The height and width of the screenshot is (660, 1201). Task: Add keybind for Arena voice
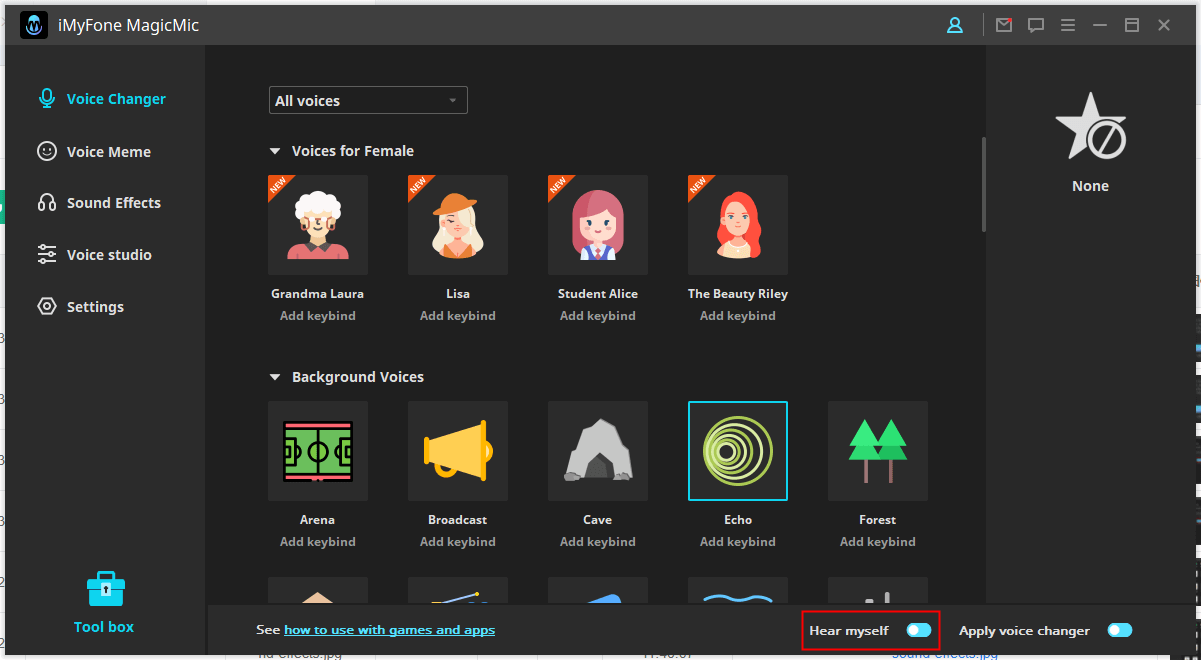[318, 542]
